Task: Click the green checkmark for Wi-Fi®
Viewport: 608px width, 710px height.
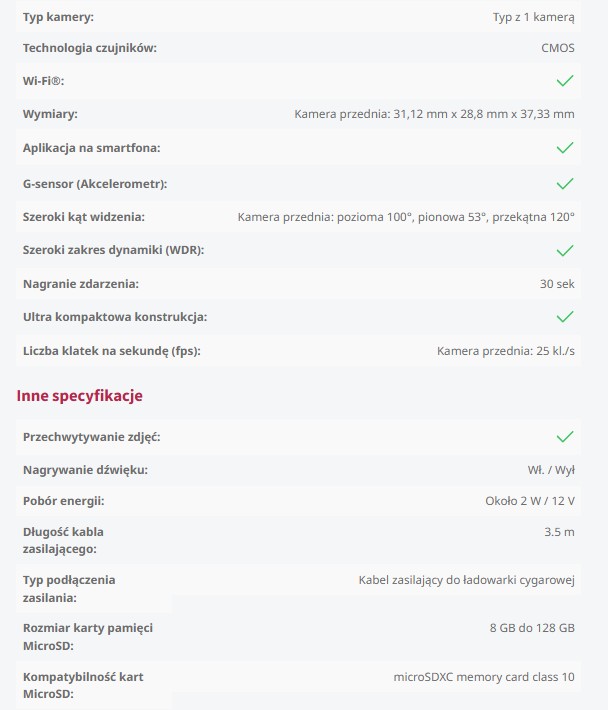Action: coord(565,81)
